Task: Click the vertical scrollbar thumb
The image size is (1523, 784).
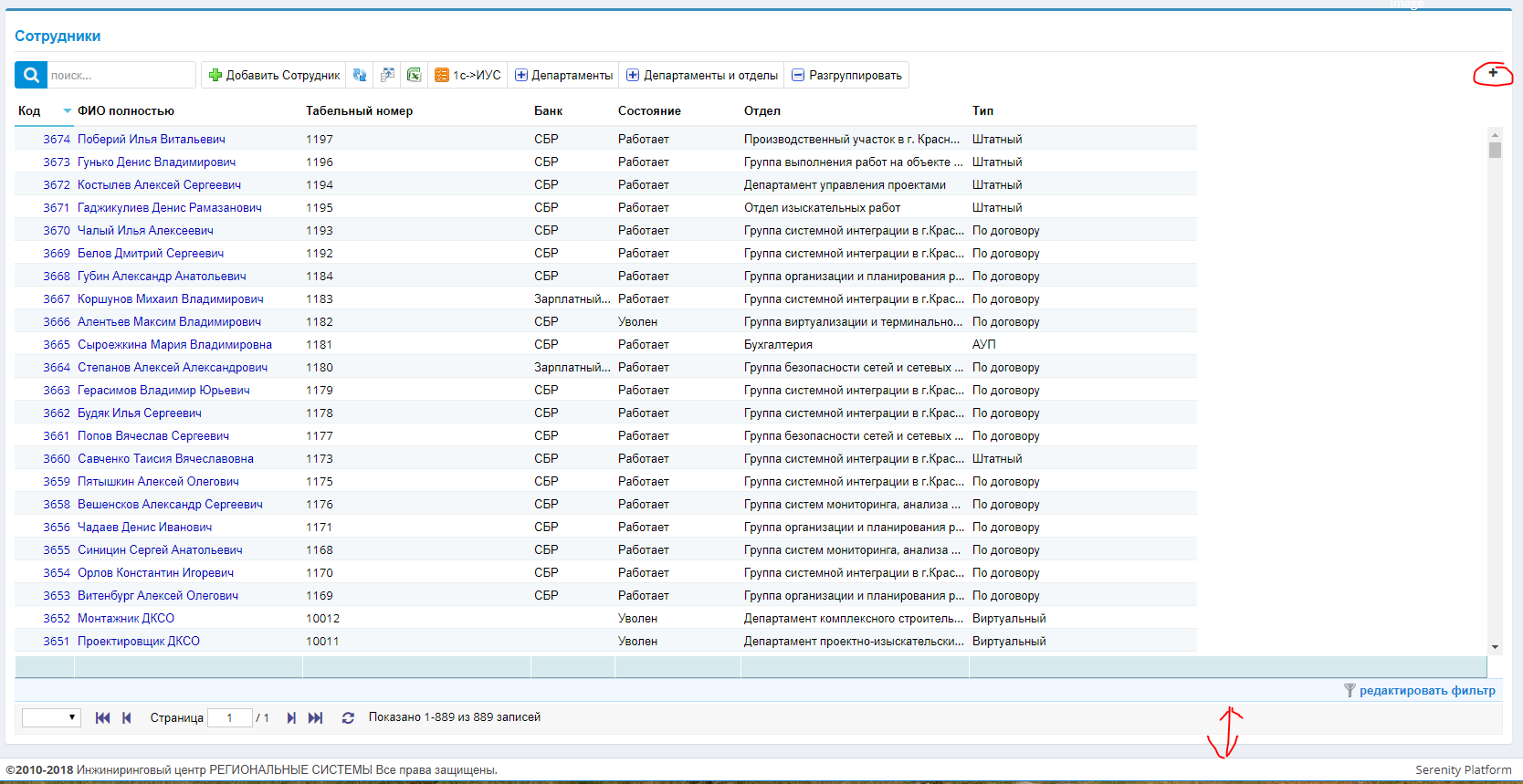Action: (x=1495, y=150)
